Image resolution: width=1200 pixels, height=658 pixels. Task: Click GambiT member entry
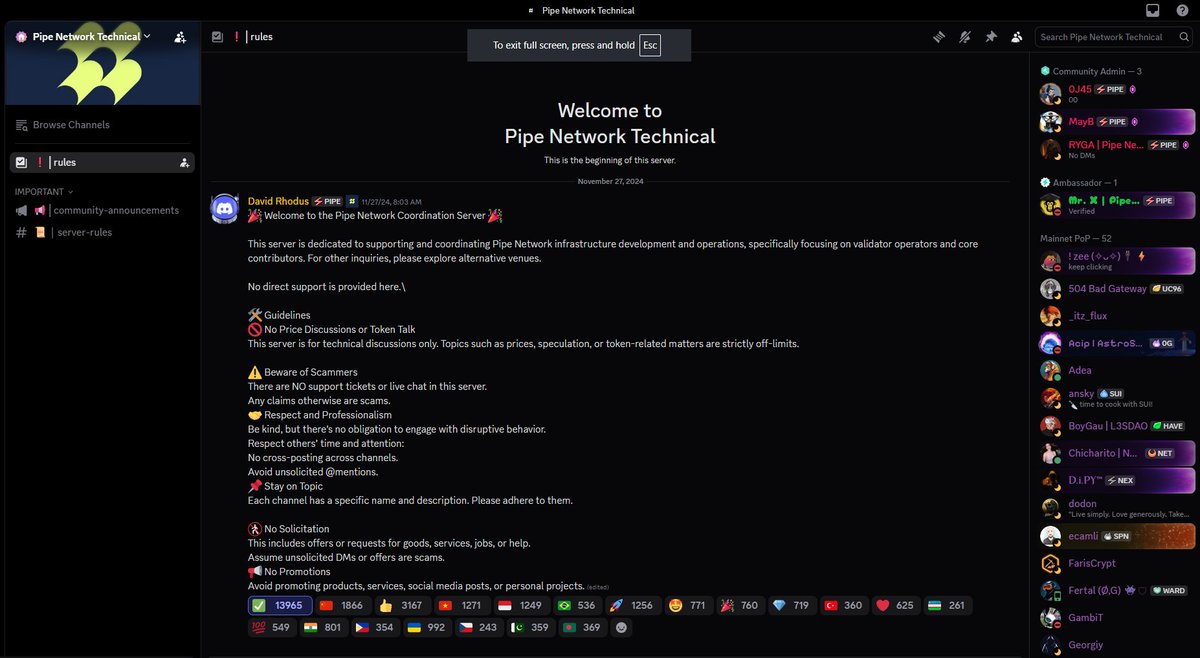[1116, 618]
